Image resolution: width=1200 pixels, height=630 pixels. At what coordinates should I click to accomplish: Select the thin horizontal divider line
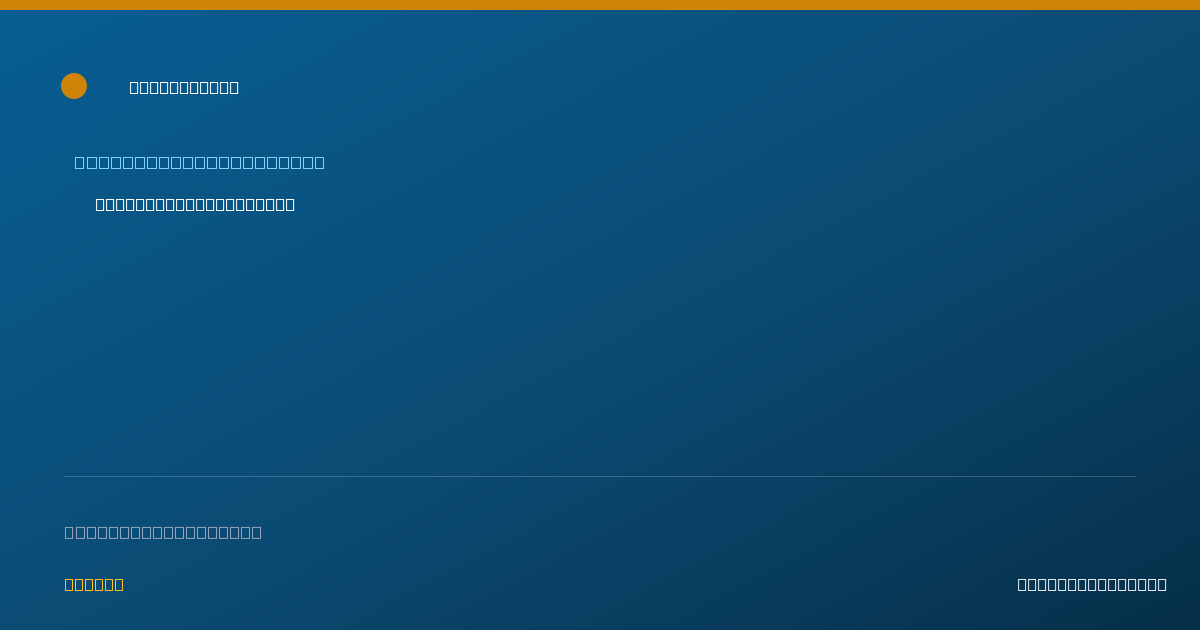pyautogui.click(x=600, y=476)
